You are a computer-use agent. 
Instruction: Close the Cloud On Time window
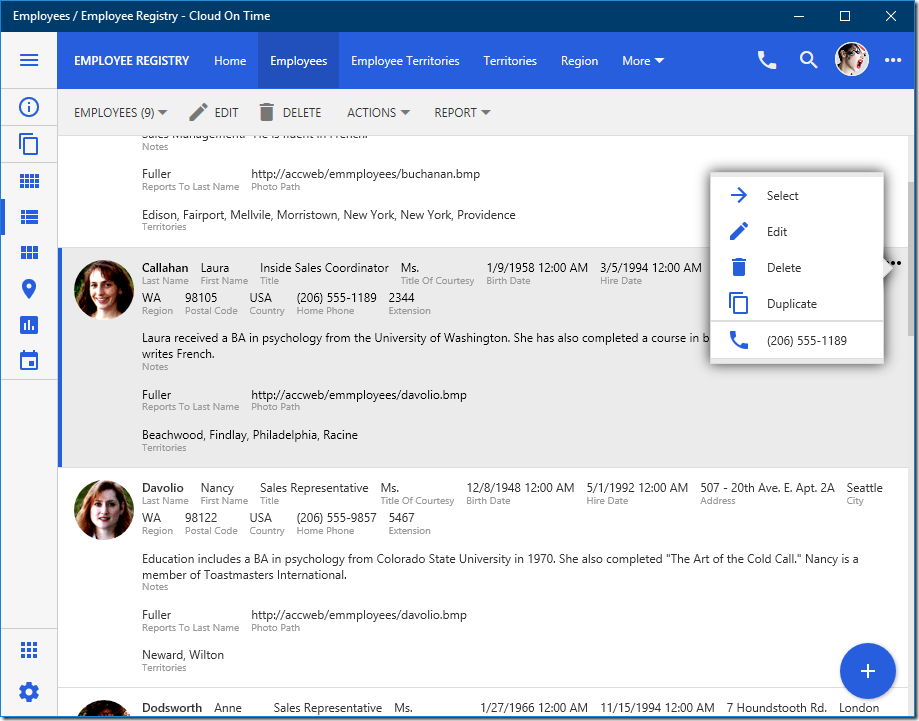pyautogui.click(x=890, y=16)
